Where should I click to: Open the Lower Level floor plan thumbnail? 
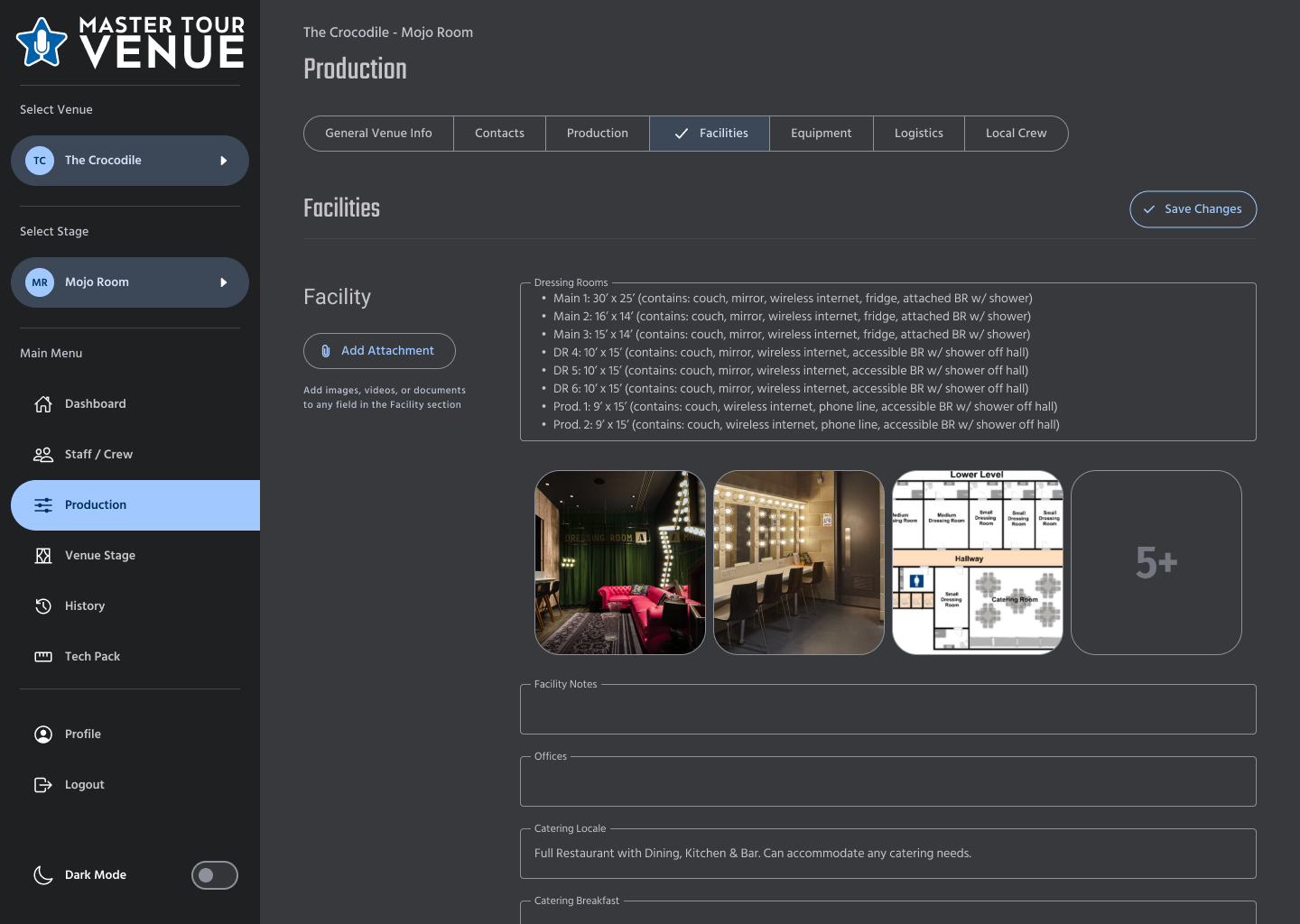978,563
